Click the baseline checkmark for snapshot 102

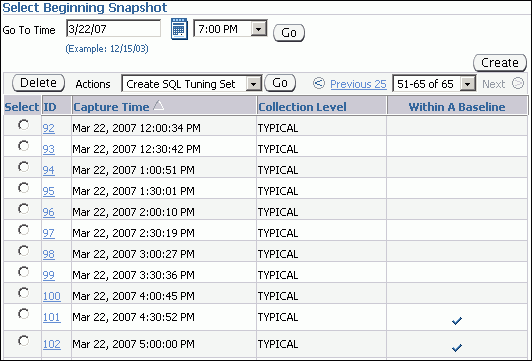(457, 347)
